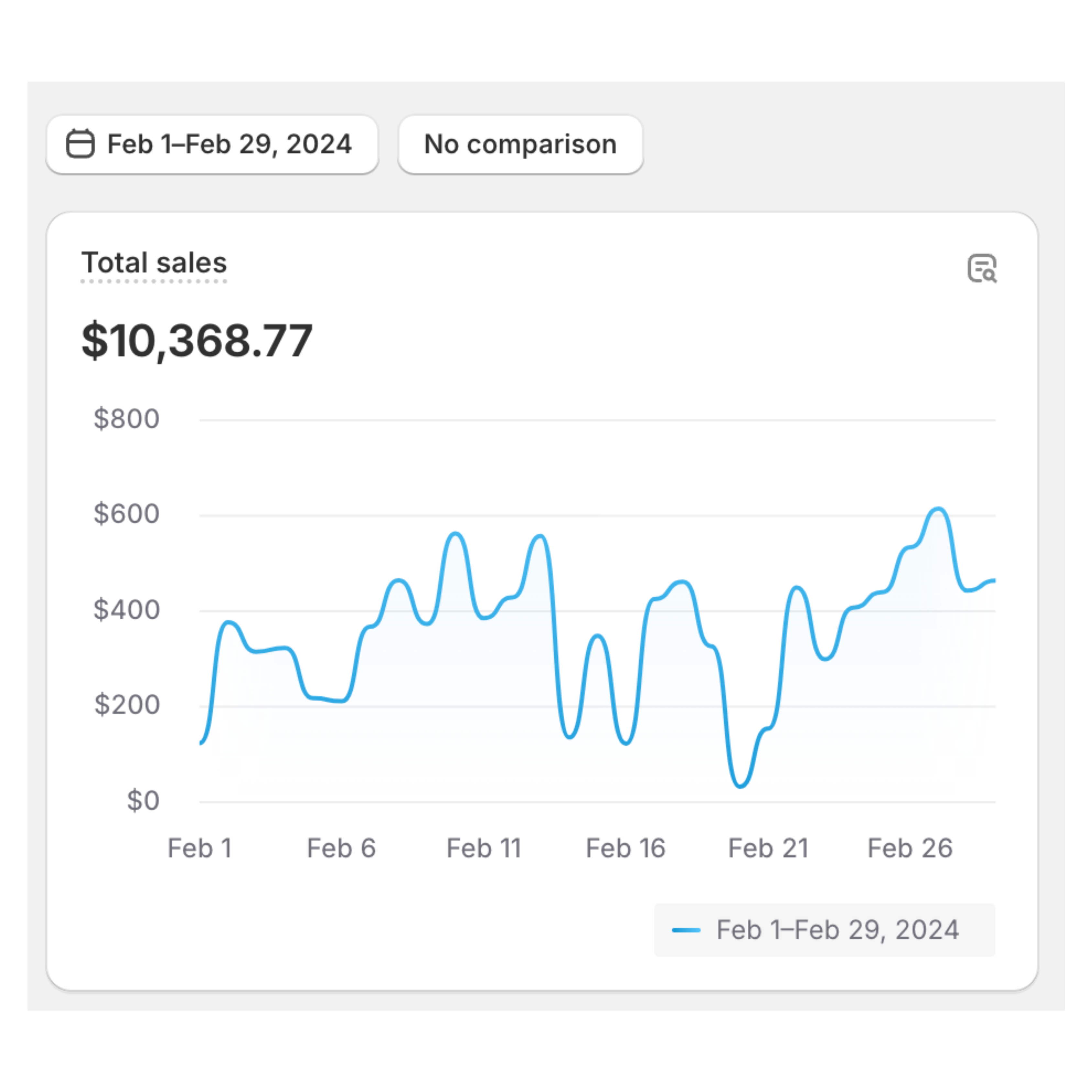The width and height of the screenshot is (1092, 1092).
Task: Open the No comparison dropdown
Action: click(520, 144)
